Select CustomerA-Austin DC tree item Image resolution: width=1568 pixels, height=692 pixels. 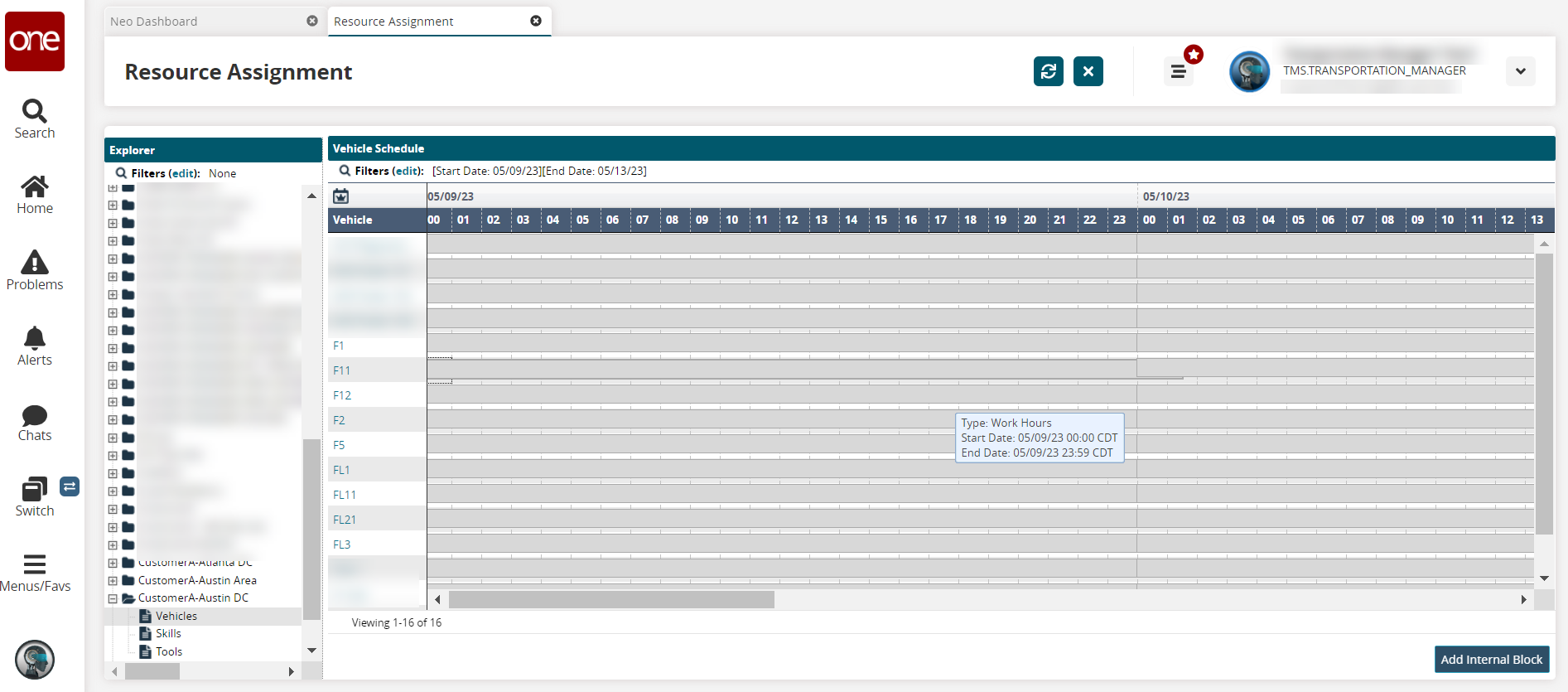pos(193,598)
